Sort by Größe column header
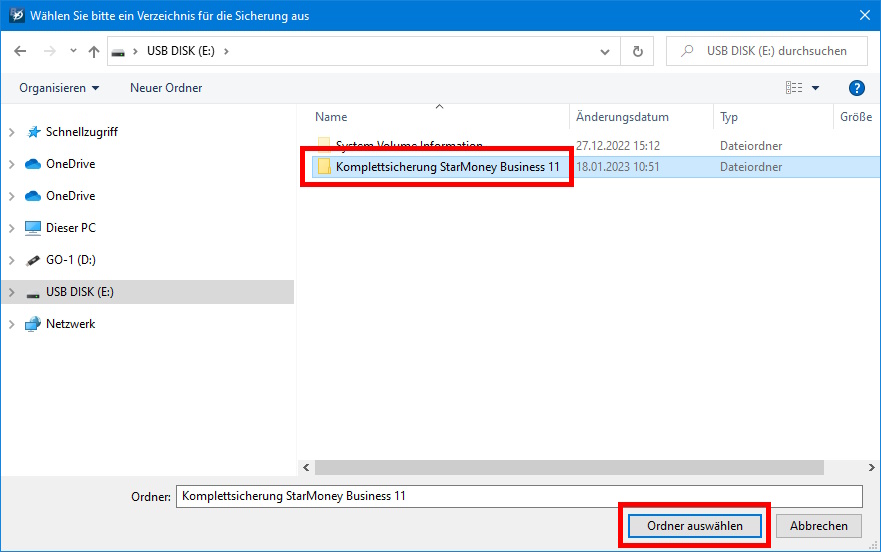Image resolution: width=881 pixels, height=552 pixels. [856, 117]
